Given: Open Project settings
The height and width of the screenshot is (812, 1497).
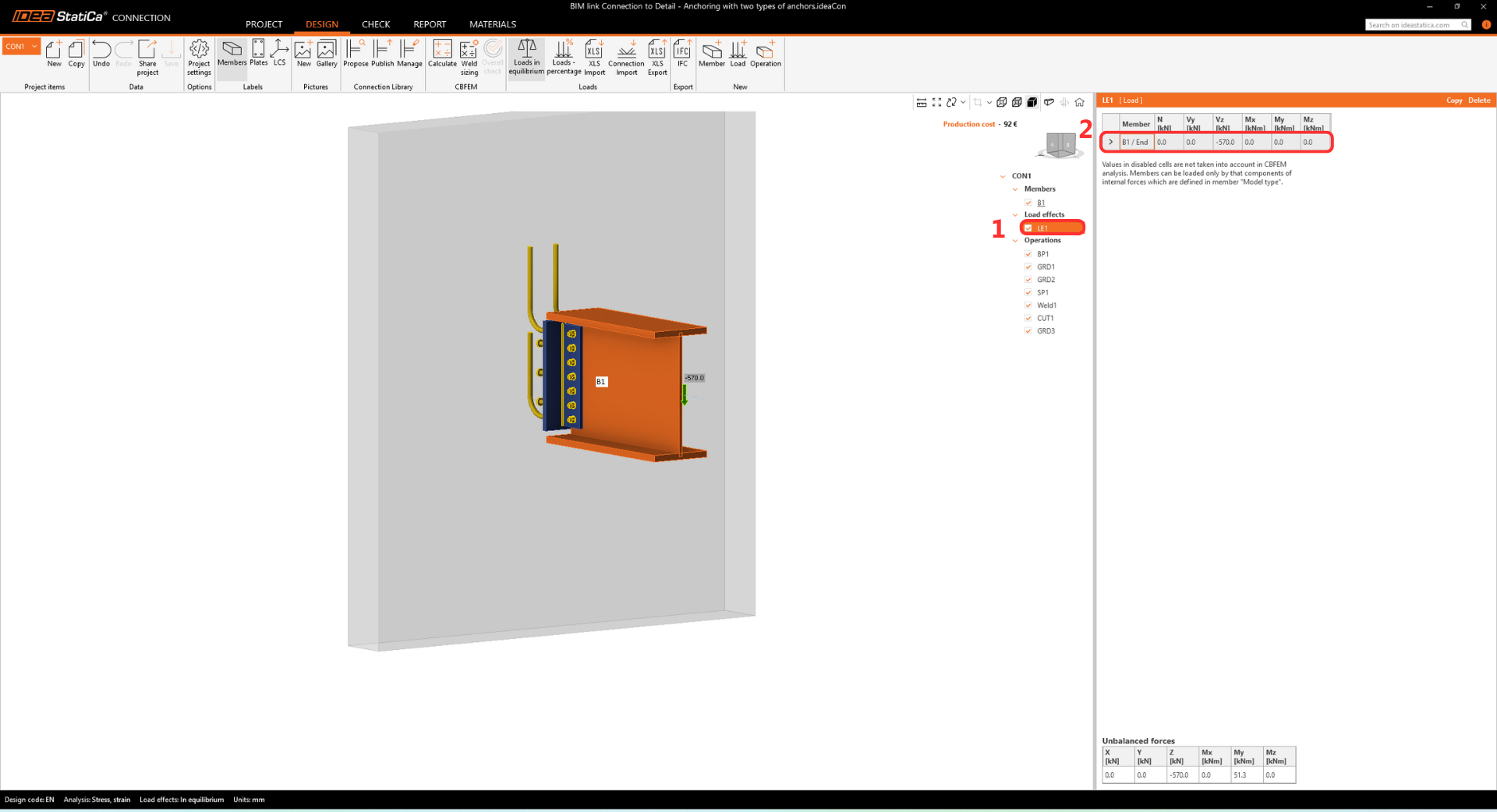Looking at the screenshot, I should 199,56.
